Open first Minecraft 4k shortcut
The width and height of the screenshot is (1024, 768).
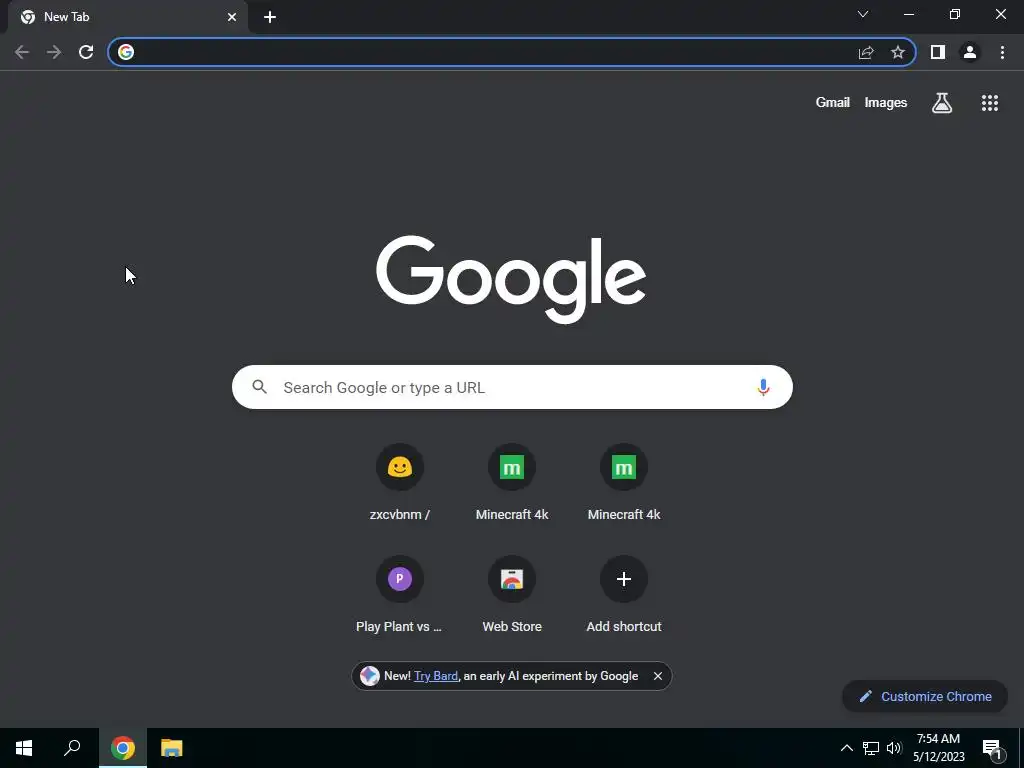tap(512, 484)
